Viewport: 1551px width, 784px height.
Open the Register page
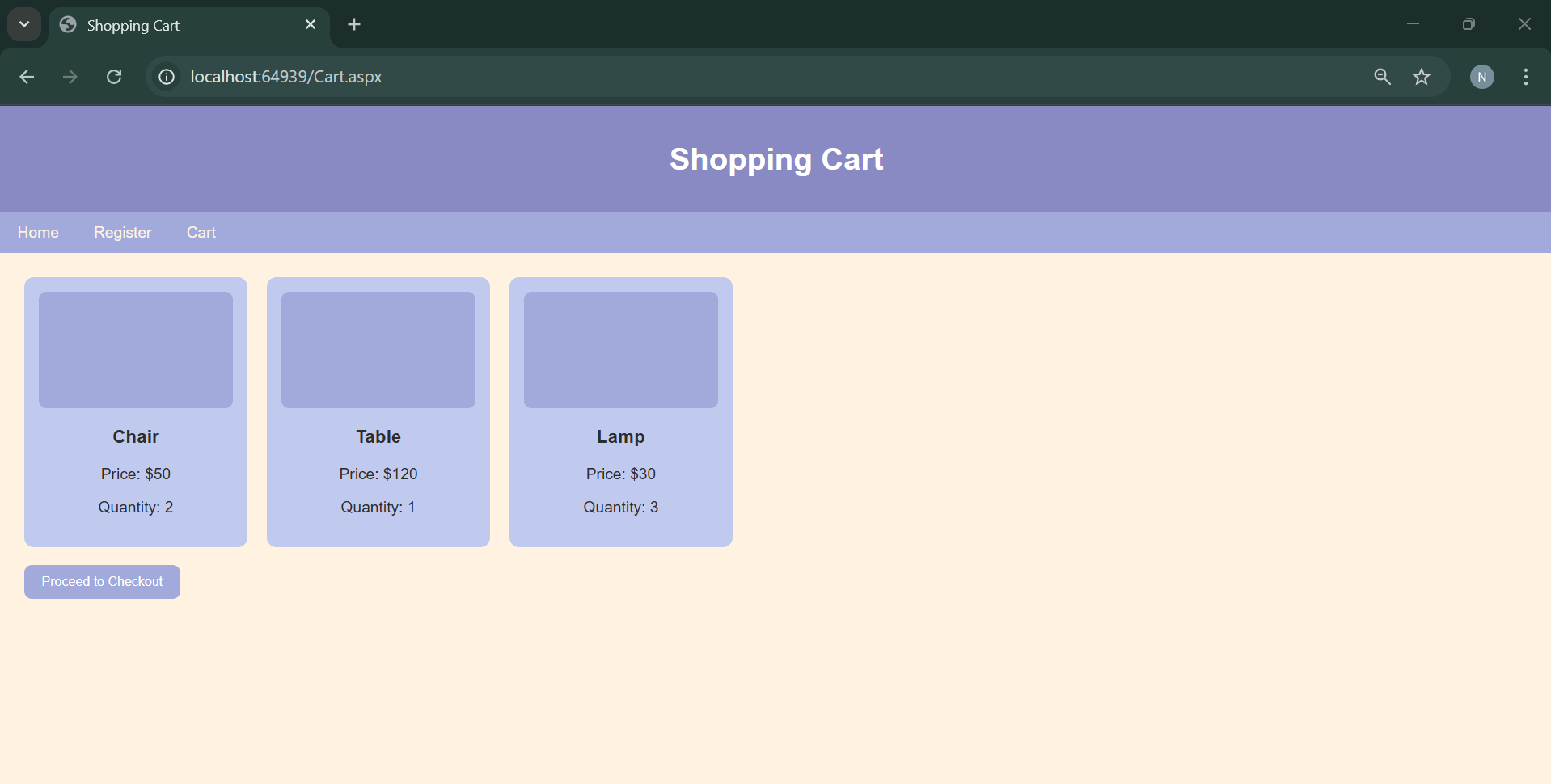(122, 232)
